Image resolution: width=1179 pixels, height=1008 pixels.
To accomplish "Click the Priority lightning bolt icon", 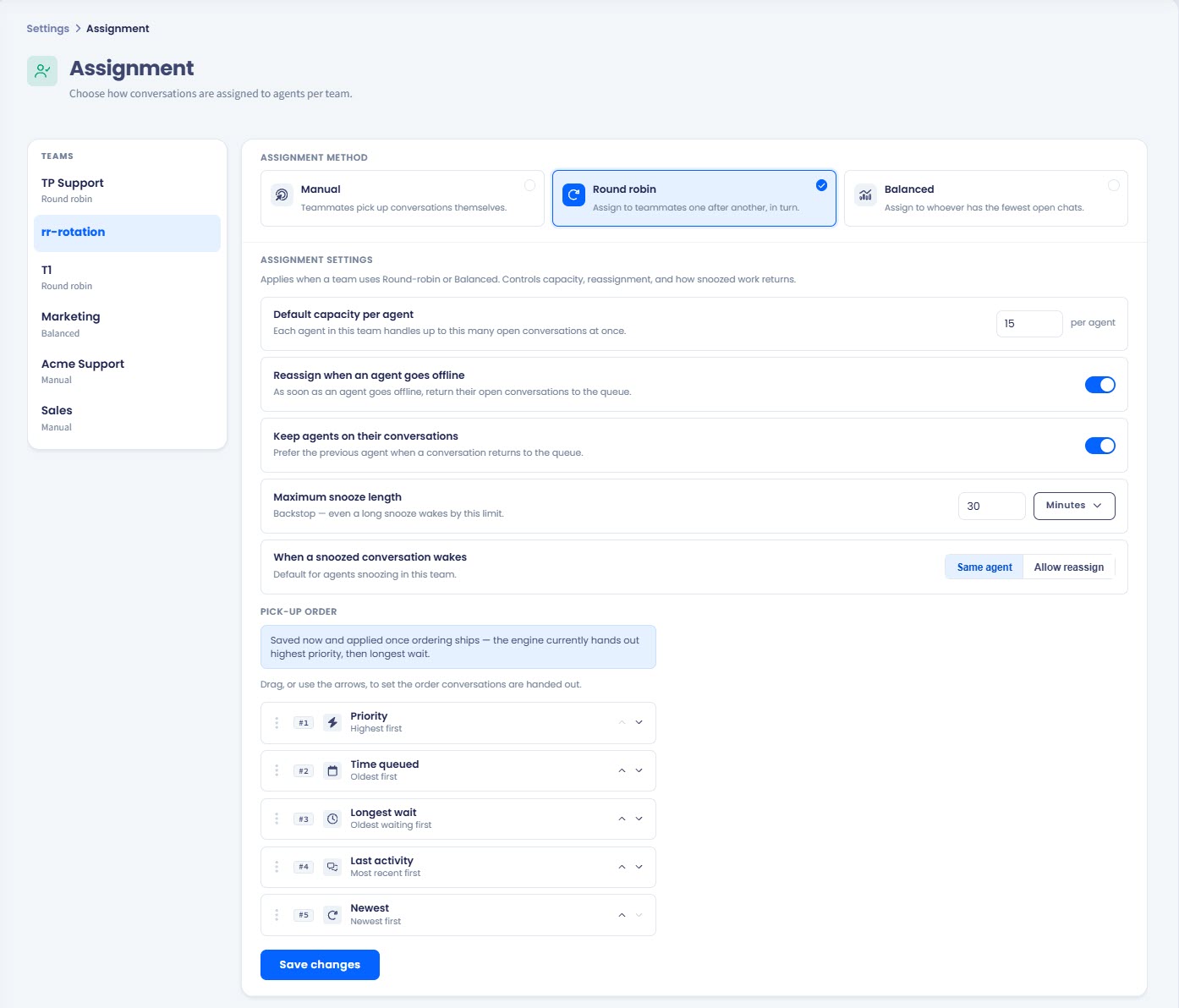I will pyautogui.click(x=332, y=723).
